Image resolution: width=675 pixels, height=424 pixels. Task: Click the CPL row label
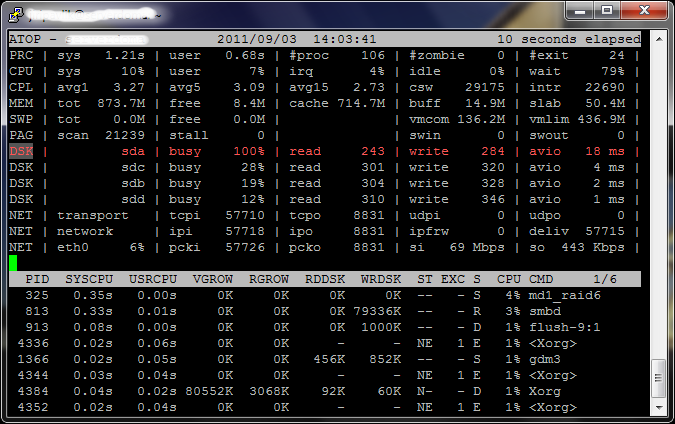click(21, 87)
